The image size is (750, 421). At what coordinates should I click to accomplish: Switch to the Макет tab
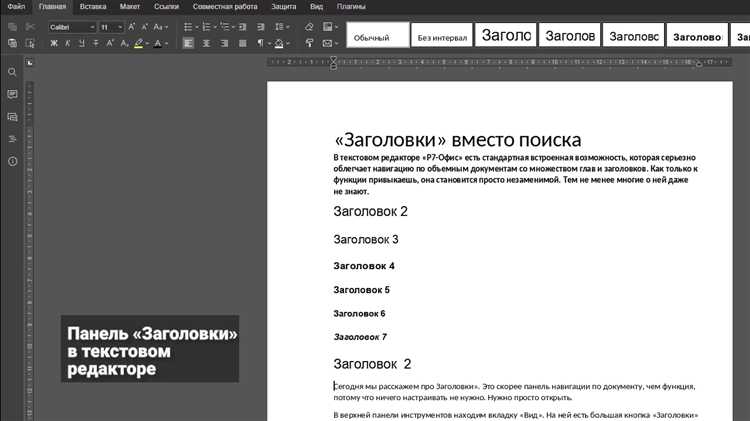130,7
